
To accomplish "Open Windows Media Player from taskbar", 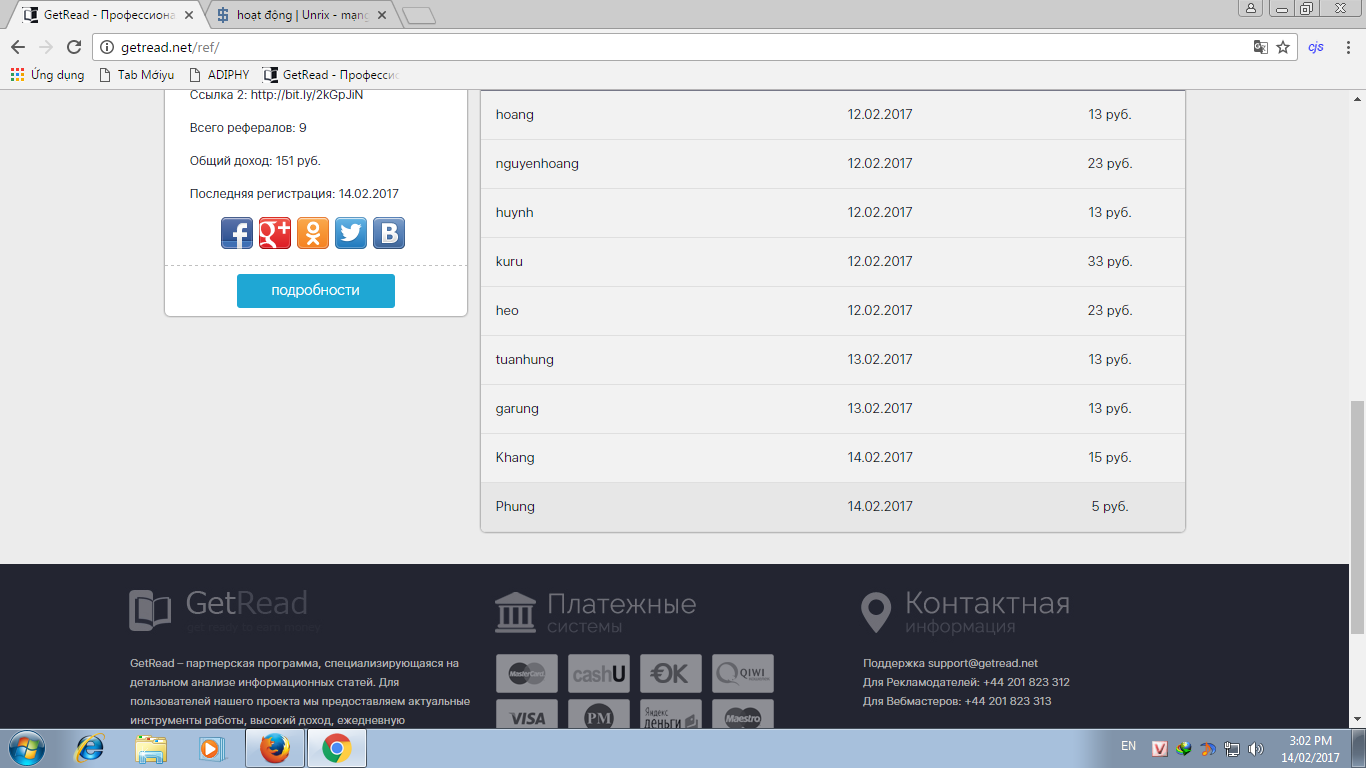I will 210,748.
